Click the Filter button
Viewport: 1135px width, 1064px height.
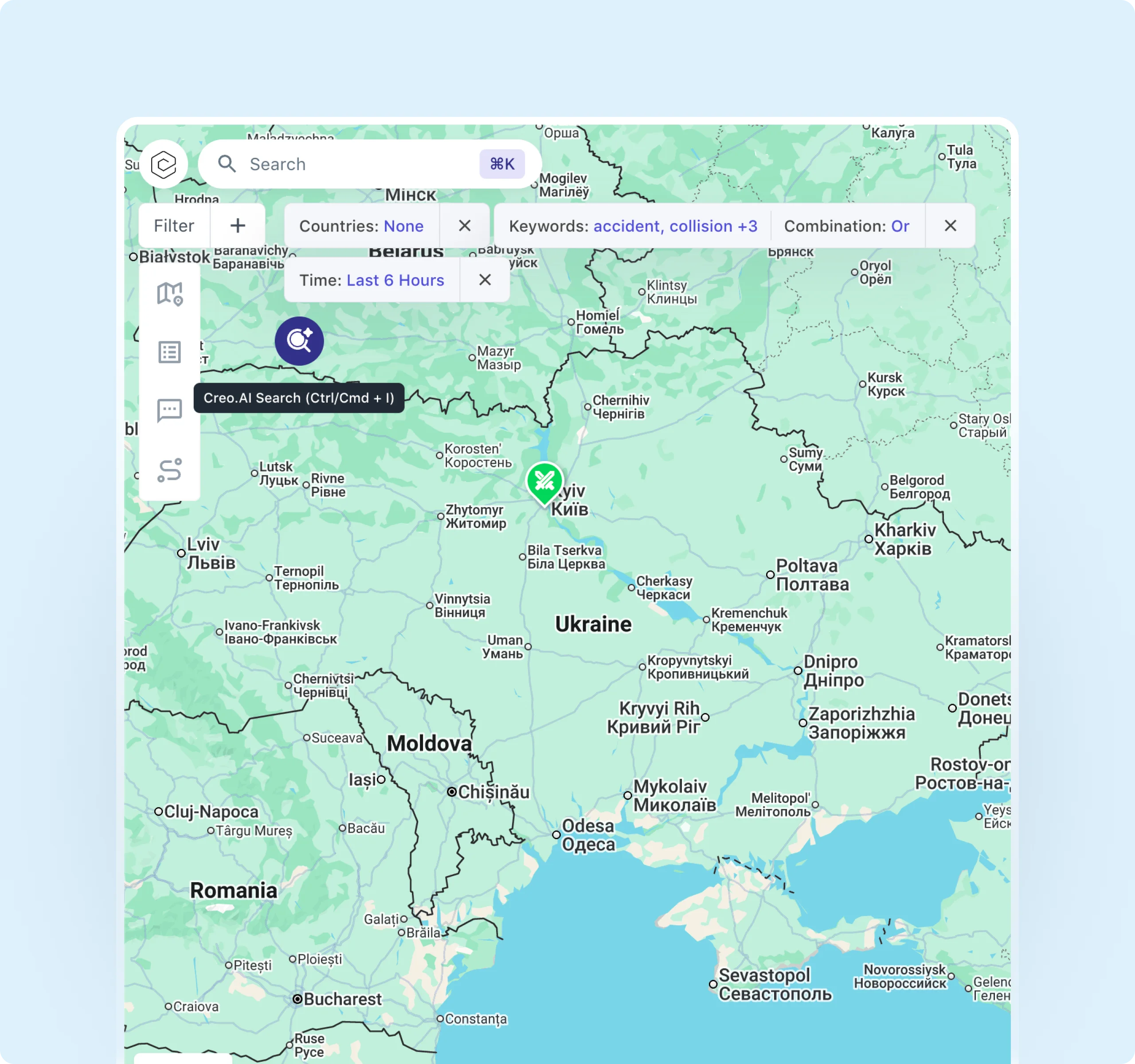click(x=174, y=226)
